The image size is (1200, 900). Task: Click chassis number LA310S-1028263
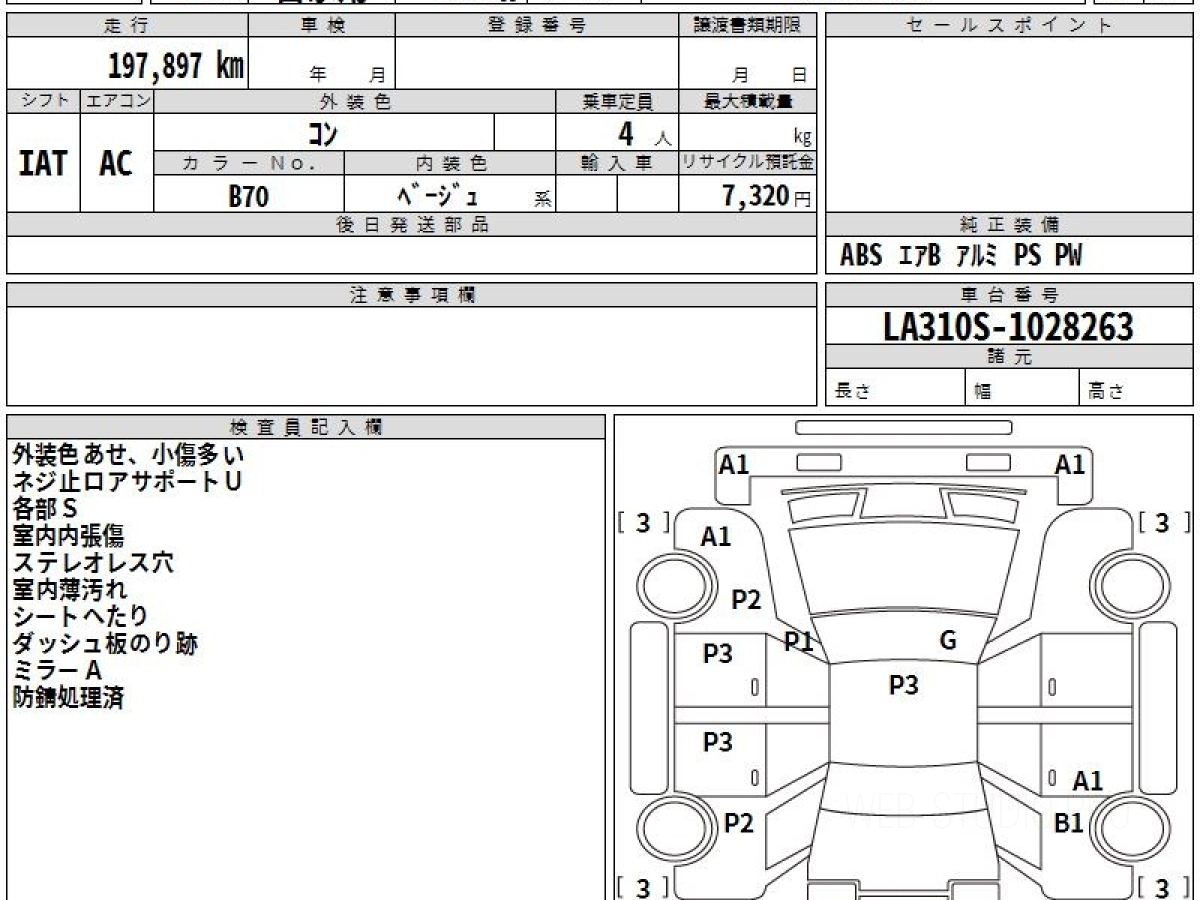[x=1009, y=327]
